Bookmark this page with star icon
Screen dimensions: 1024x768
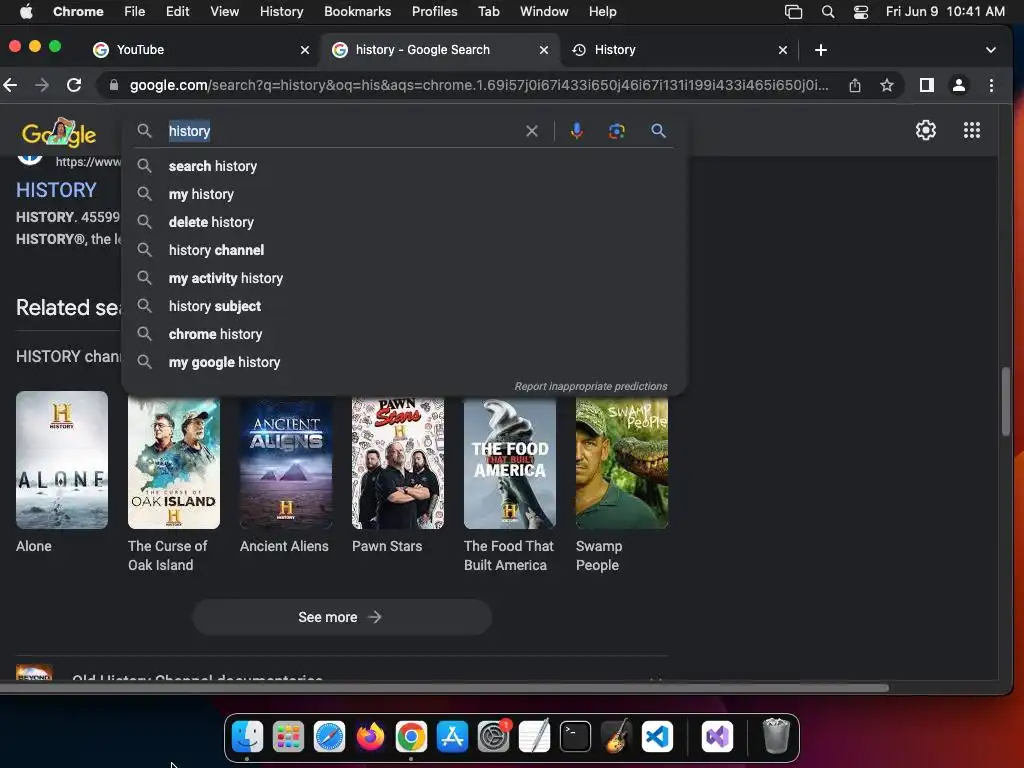(886, 85)
